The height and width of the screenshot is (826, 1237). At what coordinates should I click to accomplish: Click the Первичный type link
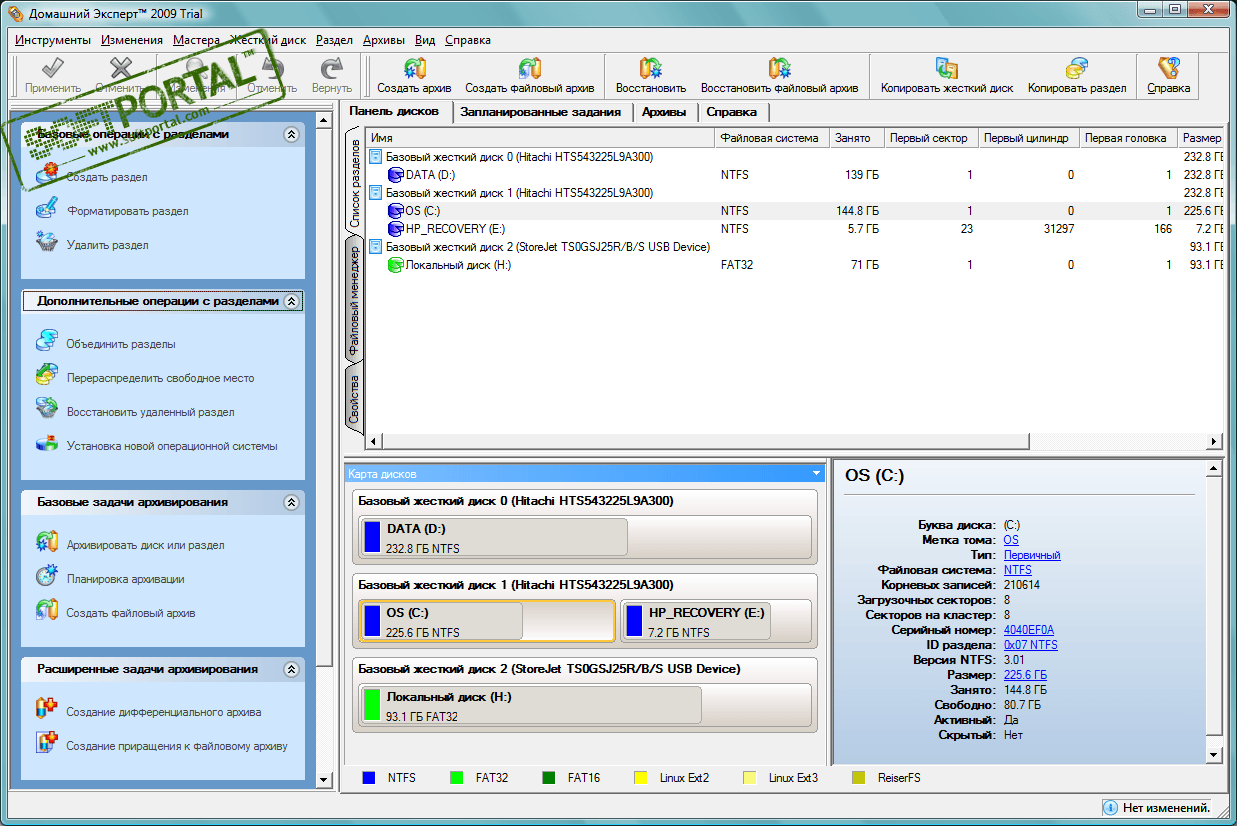pos(1032,555)
